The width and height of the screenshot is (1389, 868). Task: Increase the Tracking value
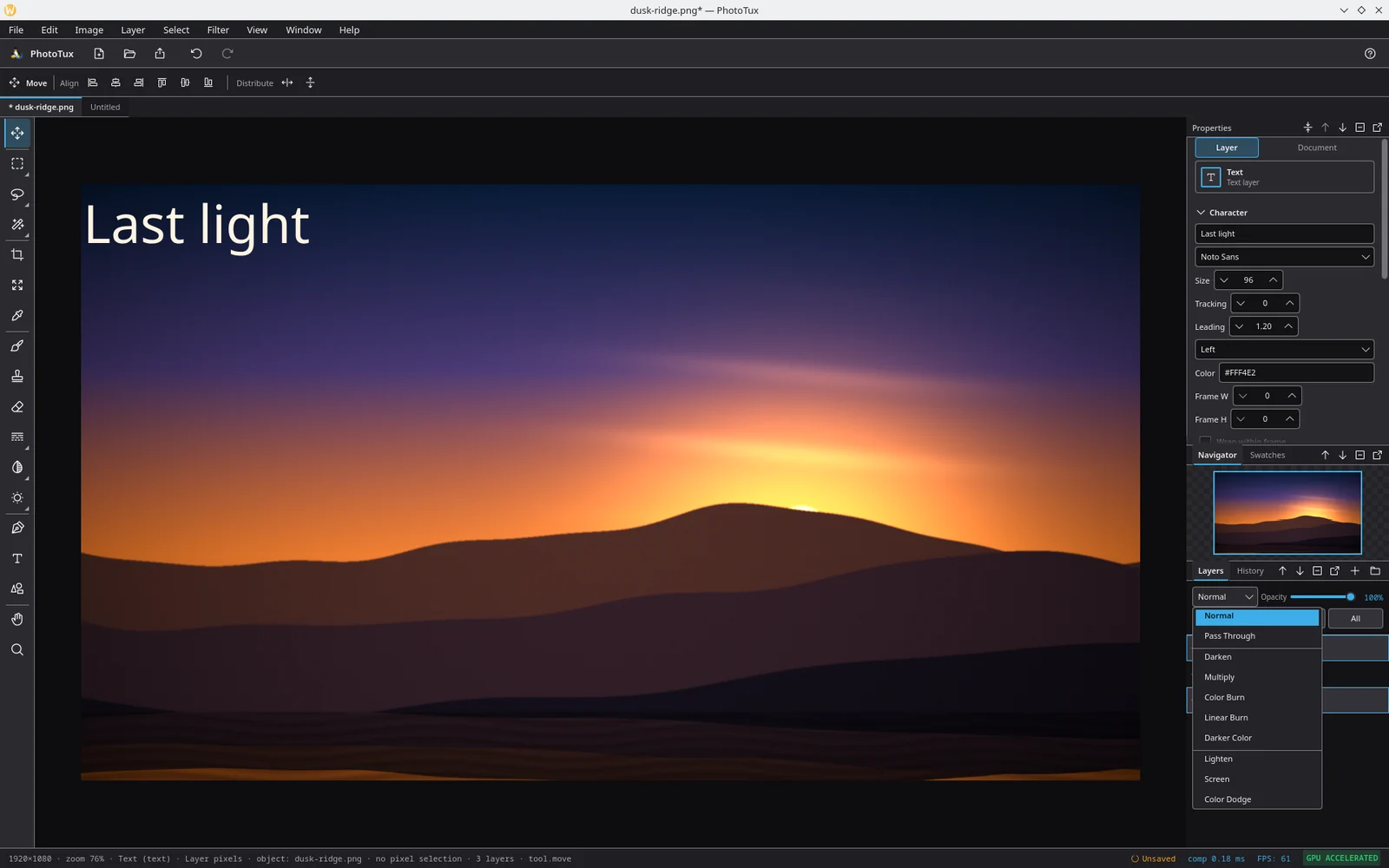click(1290, 304)
